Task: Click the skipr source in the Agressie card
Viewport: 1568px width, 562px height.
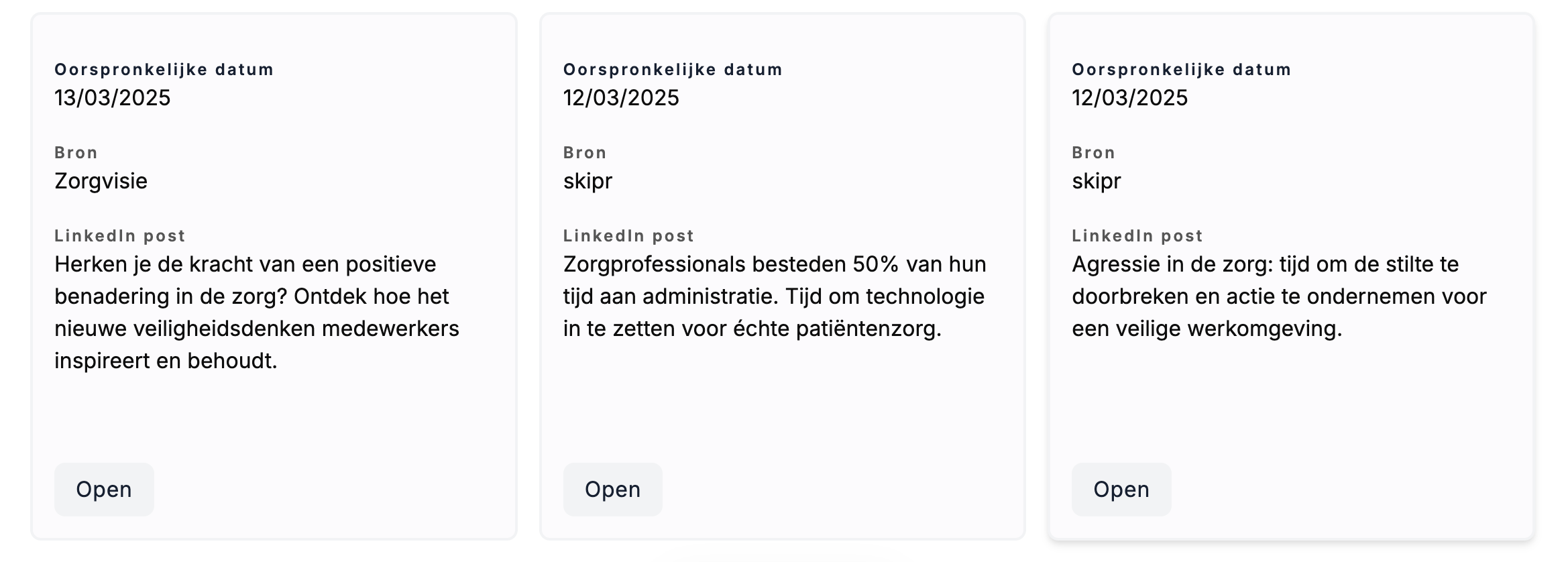Action: 1097,181
